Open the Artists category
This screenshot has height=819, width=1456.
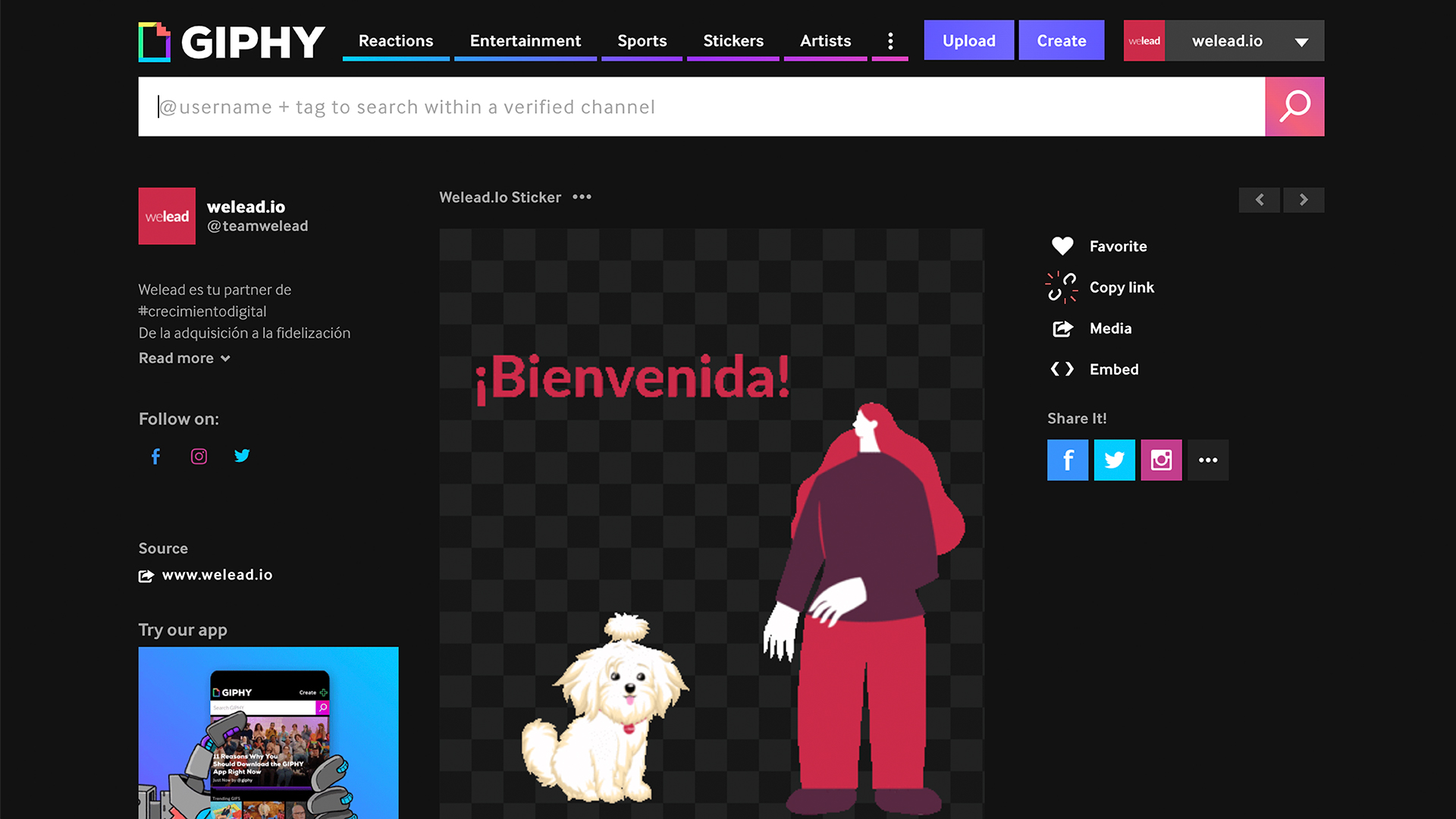[825, 41]
